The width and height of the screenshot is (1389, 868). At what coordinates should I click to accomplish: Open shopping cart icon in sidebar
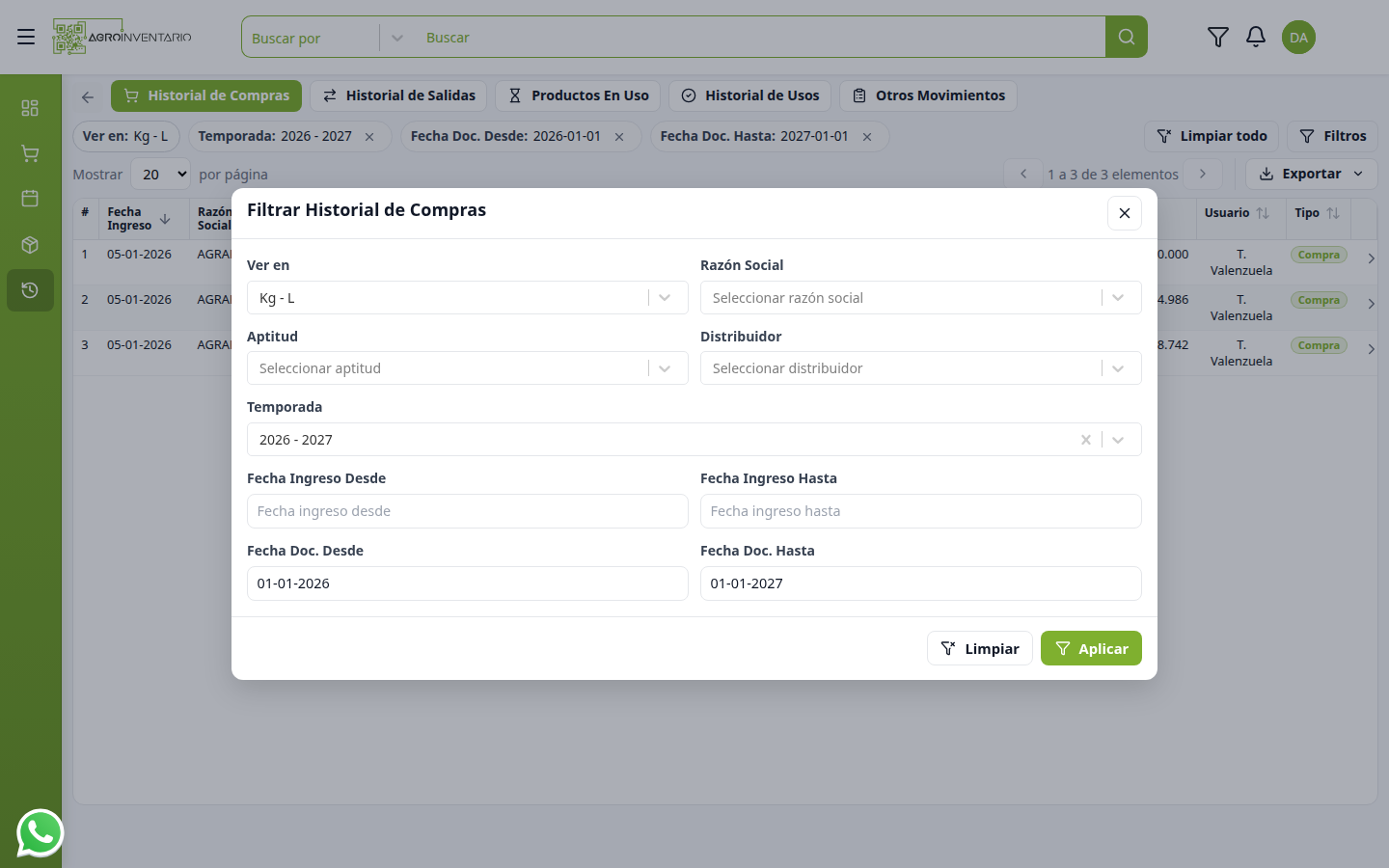(30, 153)
